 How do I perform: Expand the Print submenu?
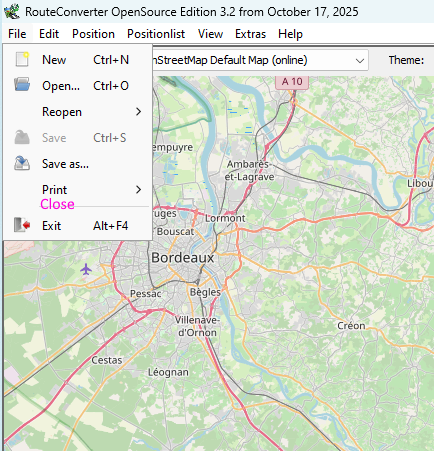click(x=78, y=190)
